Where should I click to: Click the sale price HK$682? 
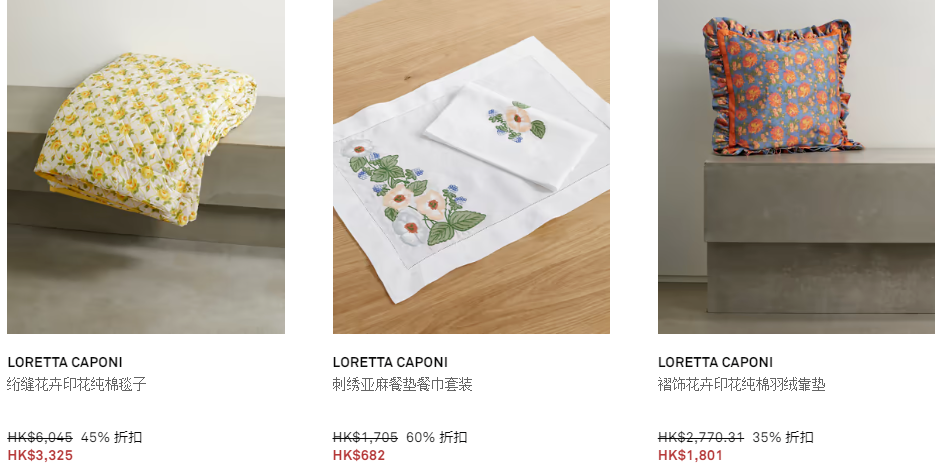coord(358,455)
